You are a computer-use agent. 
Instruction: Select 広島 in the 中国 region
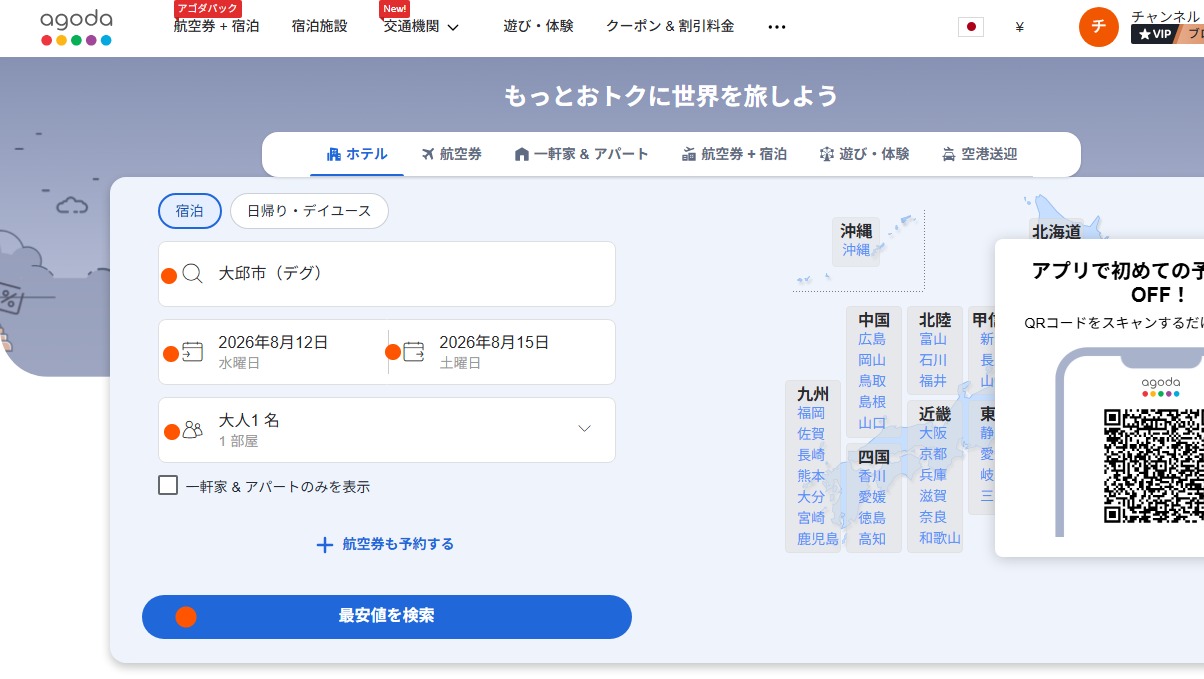[872, 339]
